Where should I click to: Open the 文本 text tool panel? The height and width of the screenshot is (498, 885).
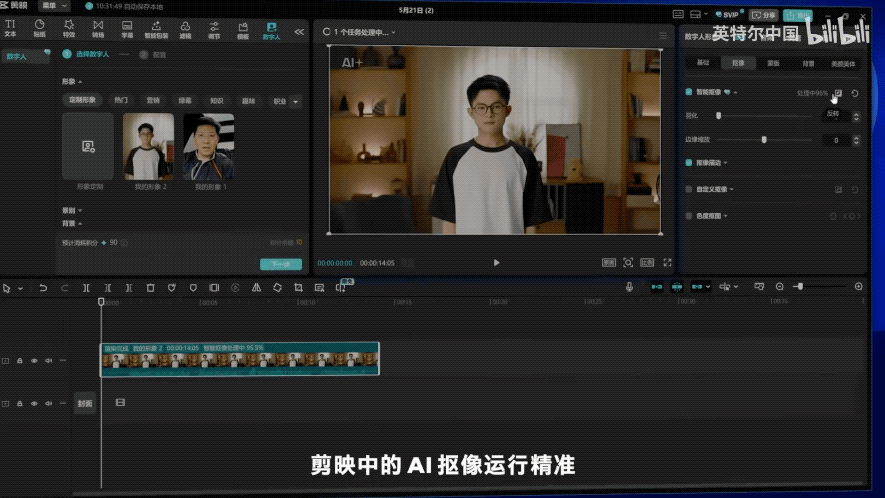coord(10,27)
